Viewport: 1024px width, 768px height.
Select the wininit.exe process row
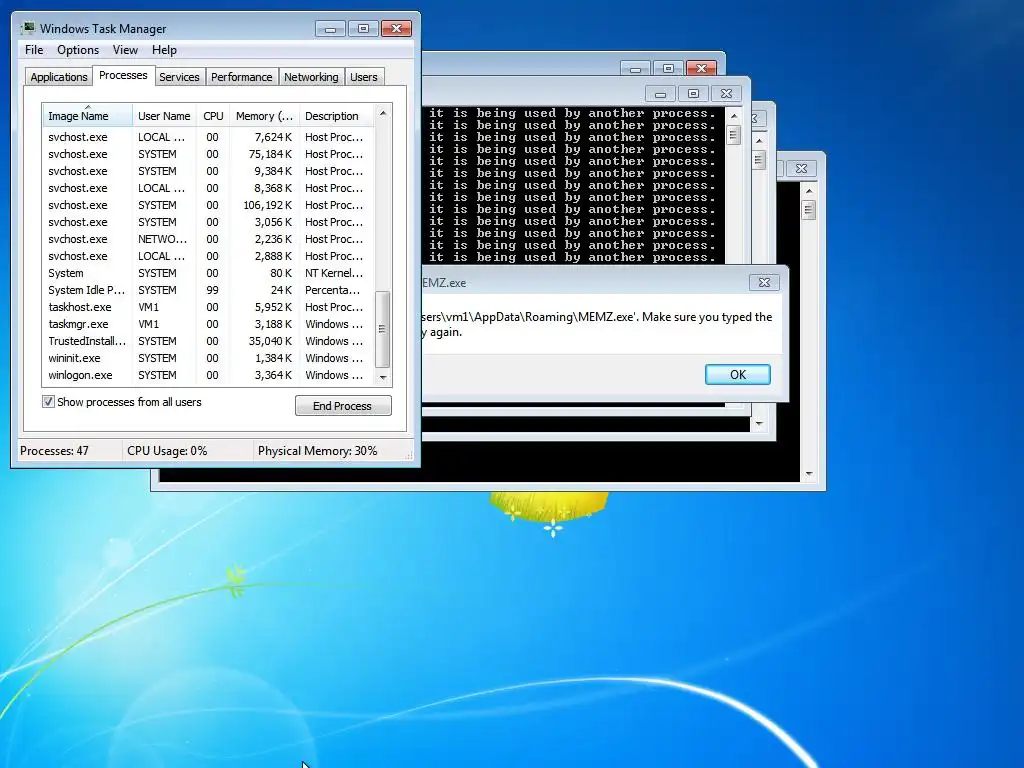[x=208, y=358]
